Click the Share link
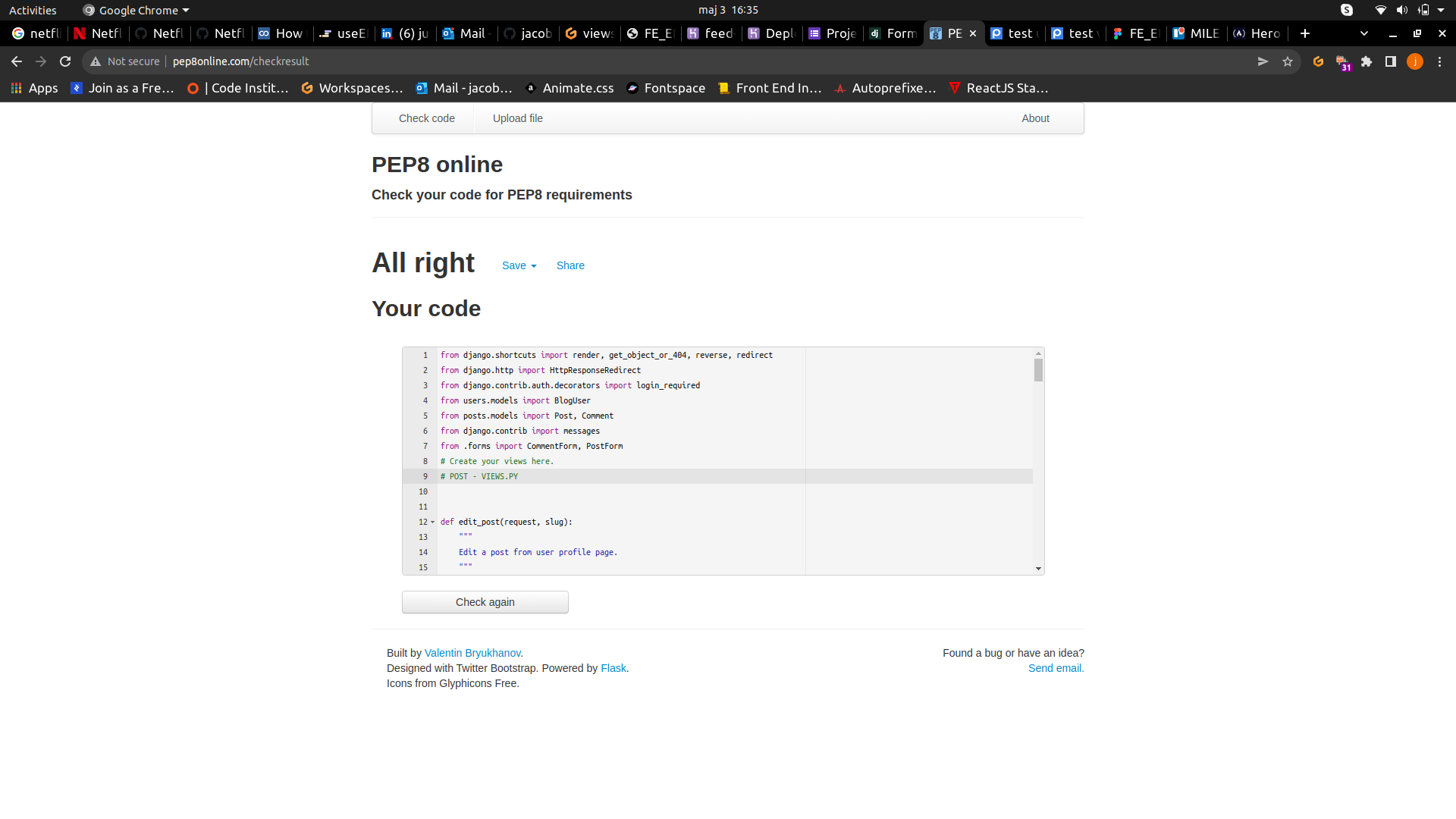Screen dimensions: 1456x819 [x=570, y=265]
